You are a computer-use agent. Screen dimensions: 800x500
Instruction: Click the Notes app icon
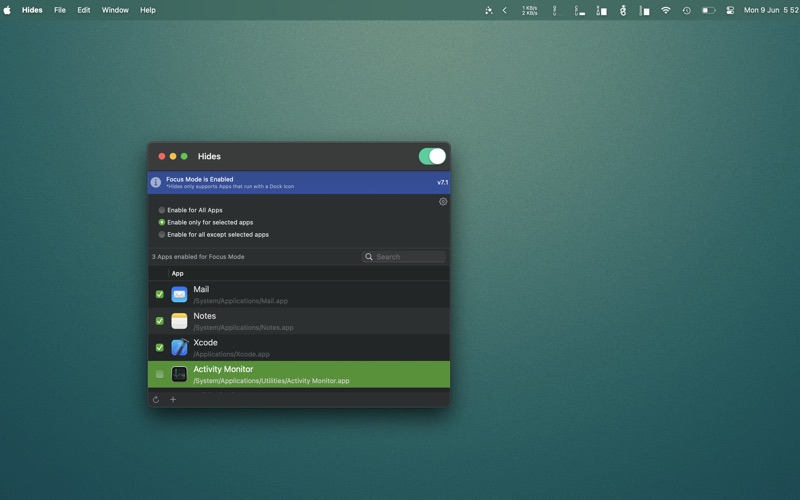click(x=179, y=321)
